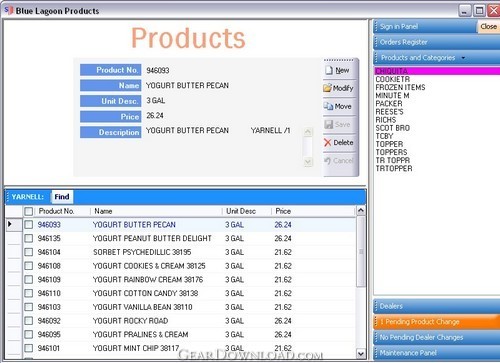Select row YOGURT COTTON CANDY 38138

pyautogui.click(x=189, y=293)
